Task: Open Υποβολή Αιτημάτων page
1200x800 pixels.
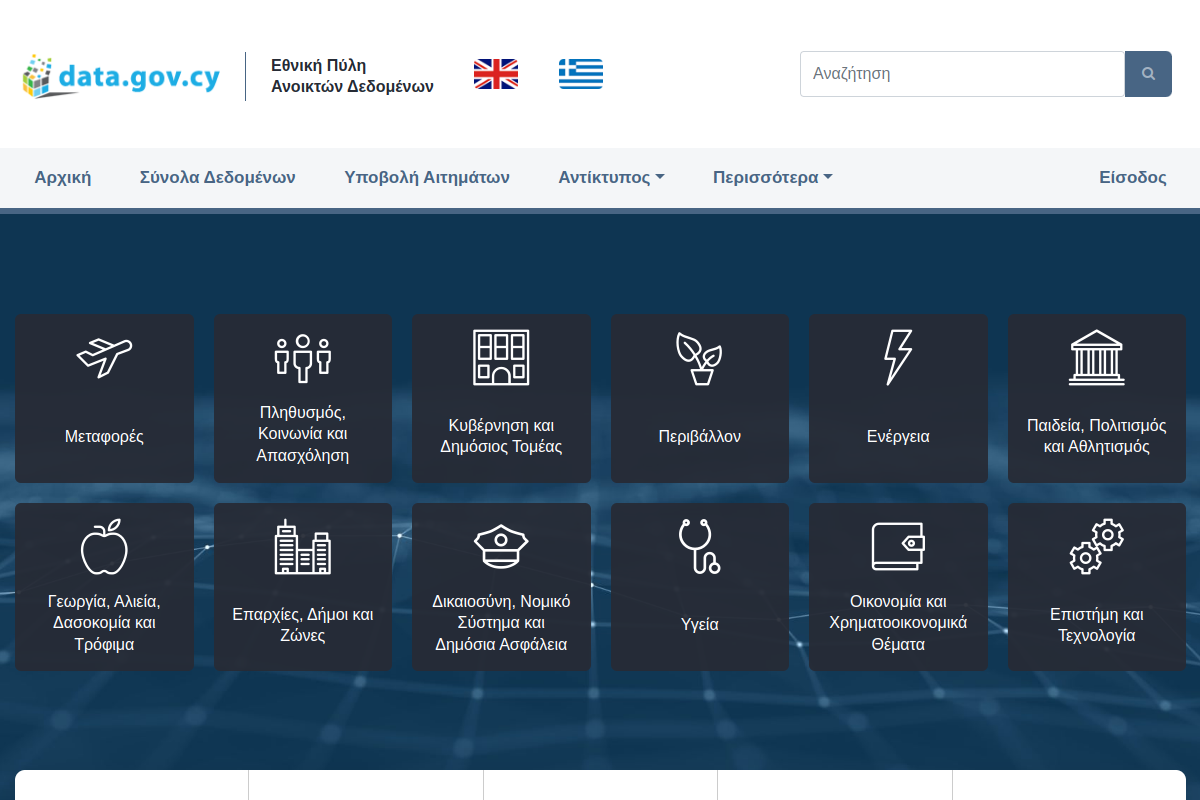Action: click(x=427, y=178)
